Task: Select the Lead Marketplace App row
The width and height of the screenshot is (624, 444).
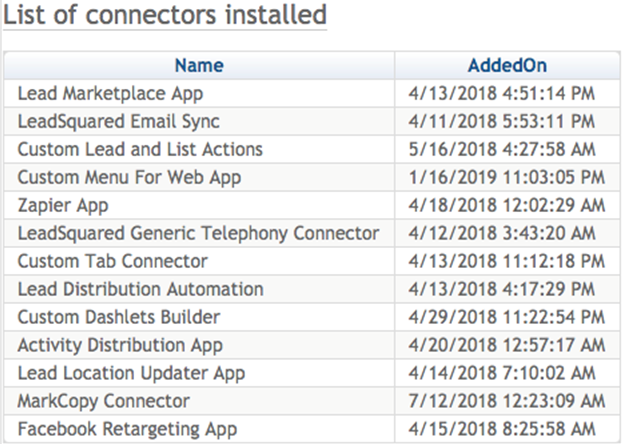Action: [x=111, y=94]
